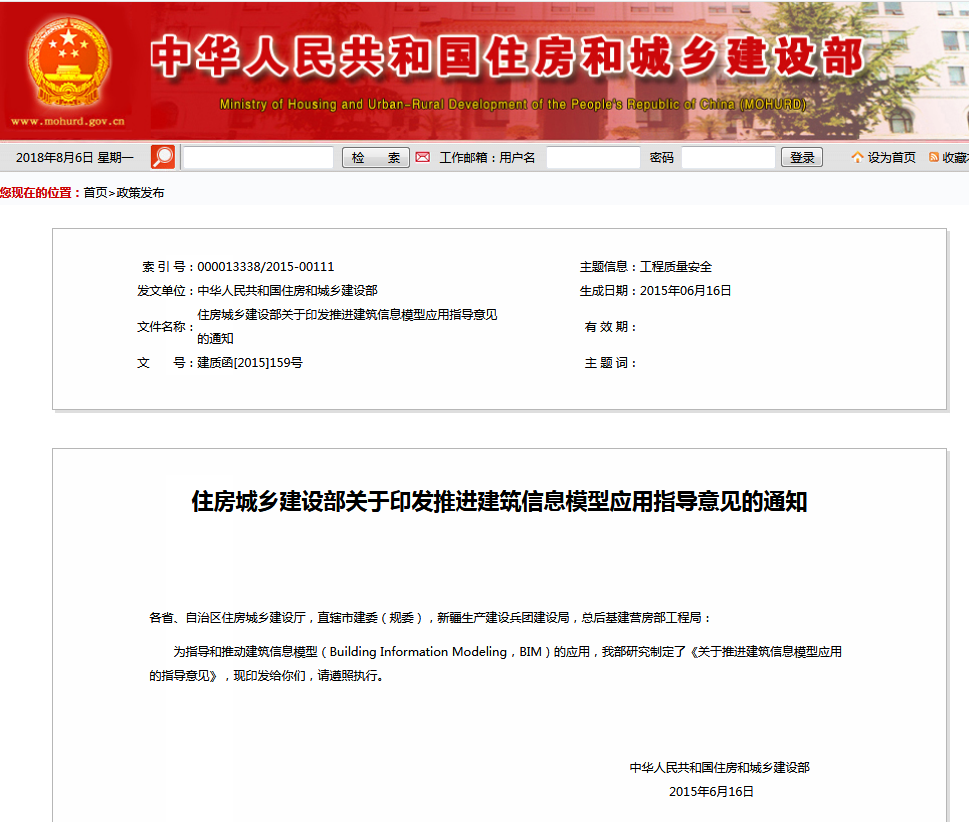This screenshot has height=822, width=969.
Task: Click document number 建质函[2015]159号
Action: pyautogui.click(x=250, y=363)
